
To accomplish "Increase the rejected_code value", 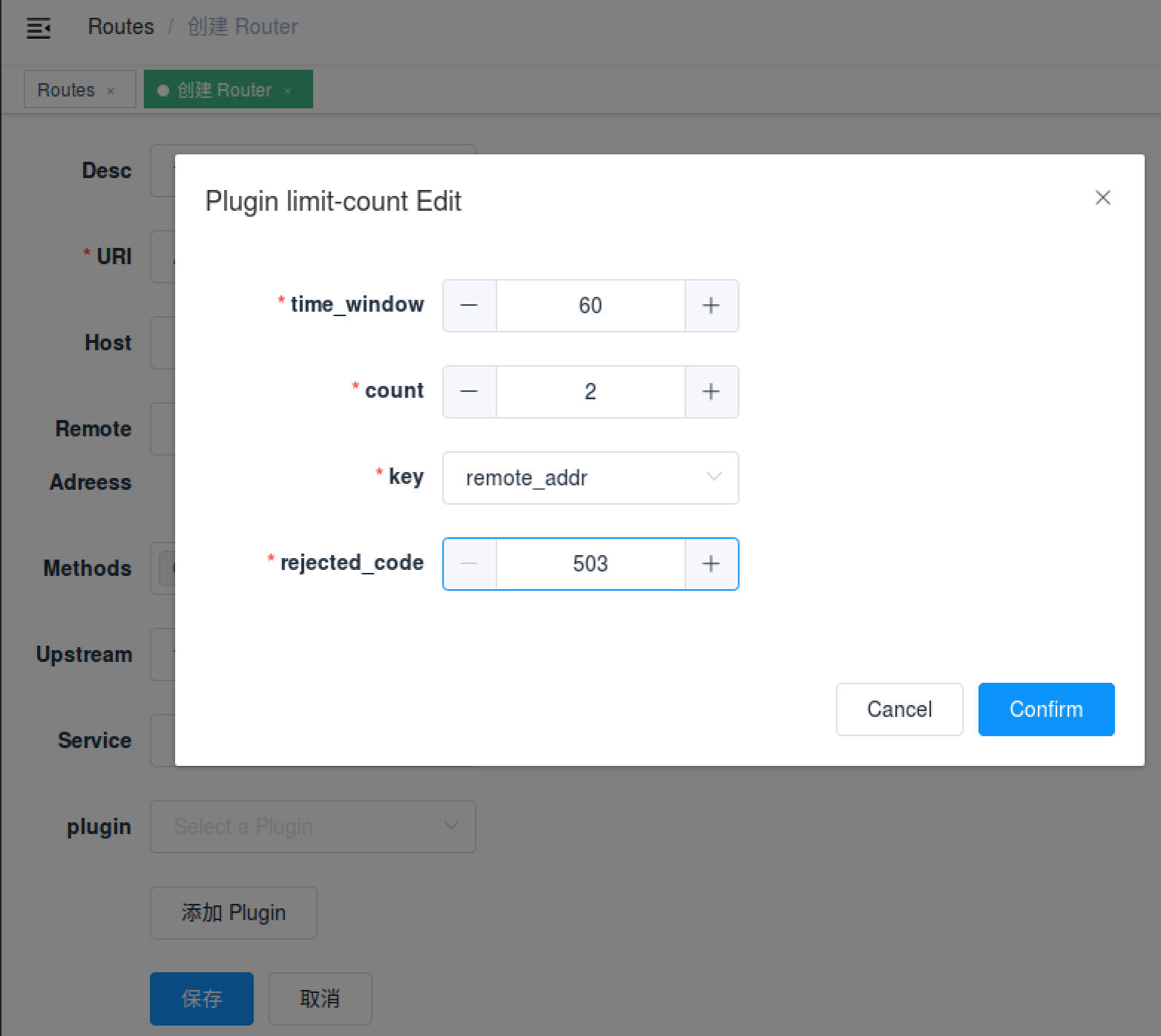I will [x=711, y=564].
